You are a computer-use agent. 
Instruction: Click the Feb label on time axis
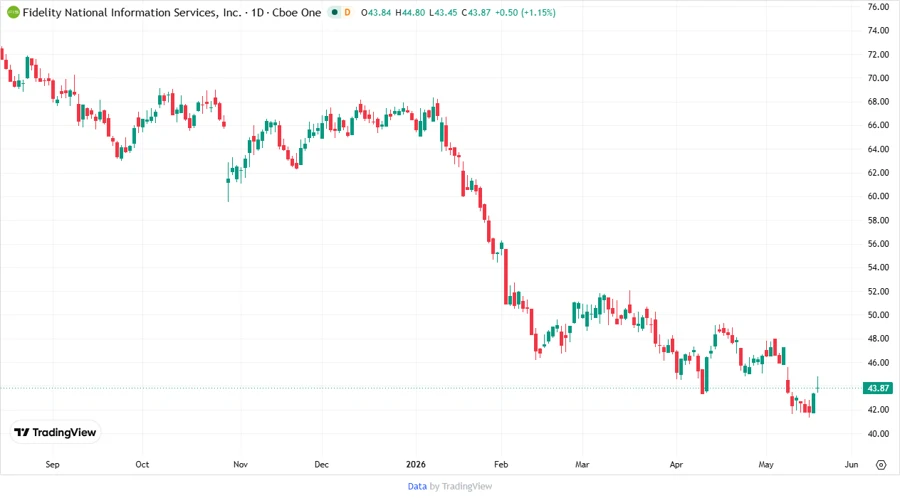pyautogui.click(x=501, y=464)
